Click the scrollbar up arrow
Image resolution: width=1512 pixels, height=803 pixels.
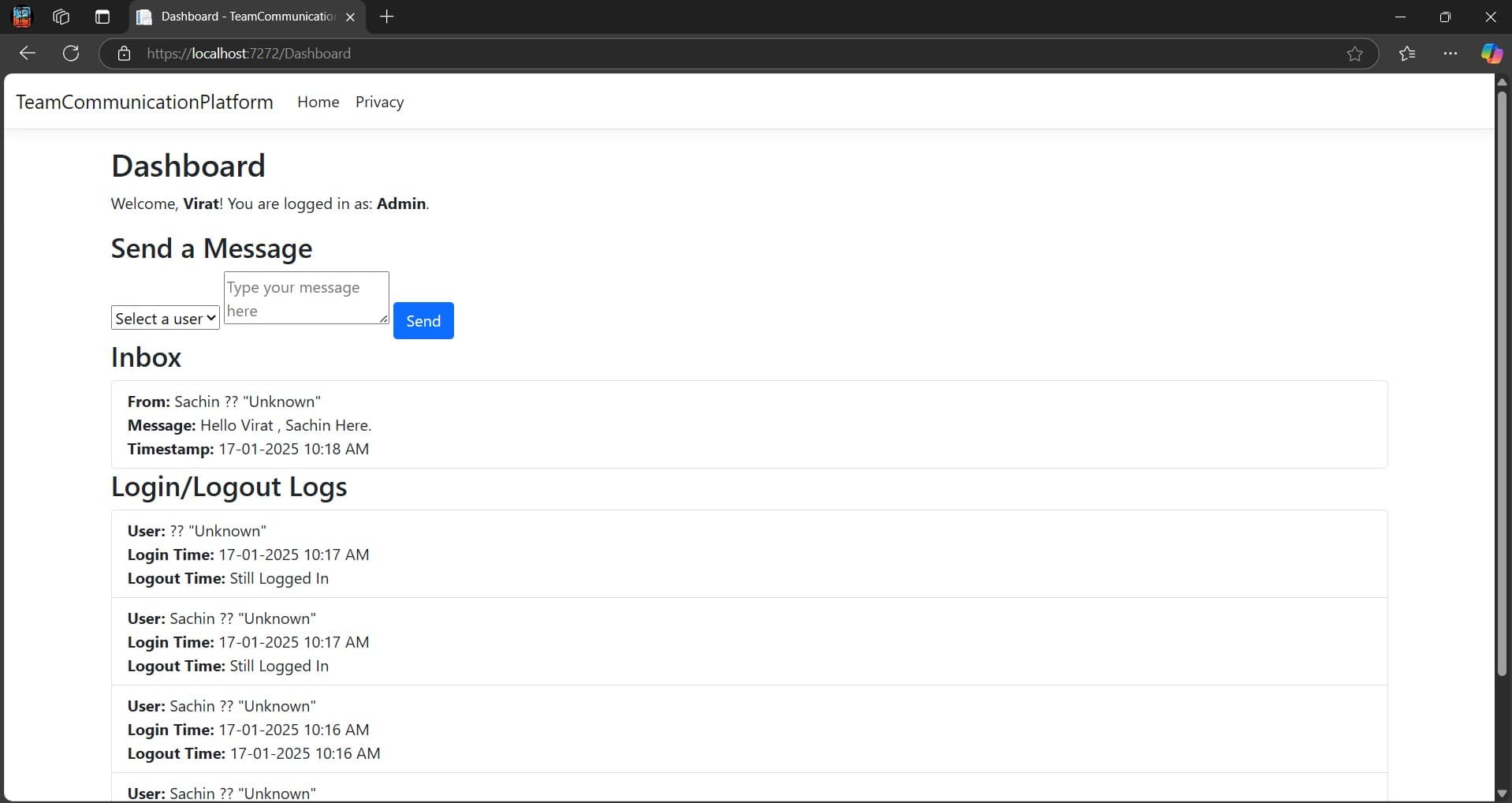point(1502,81)
